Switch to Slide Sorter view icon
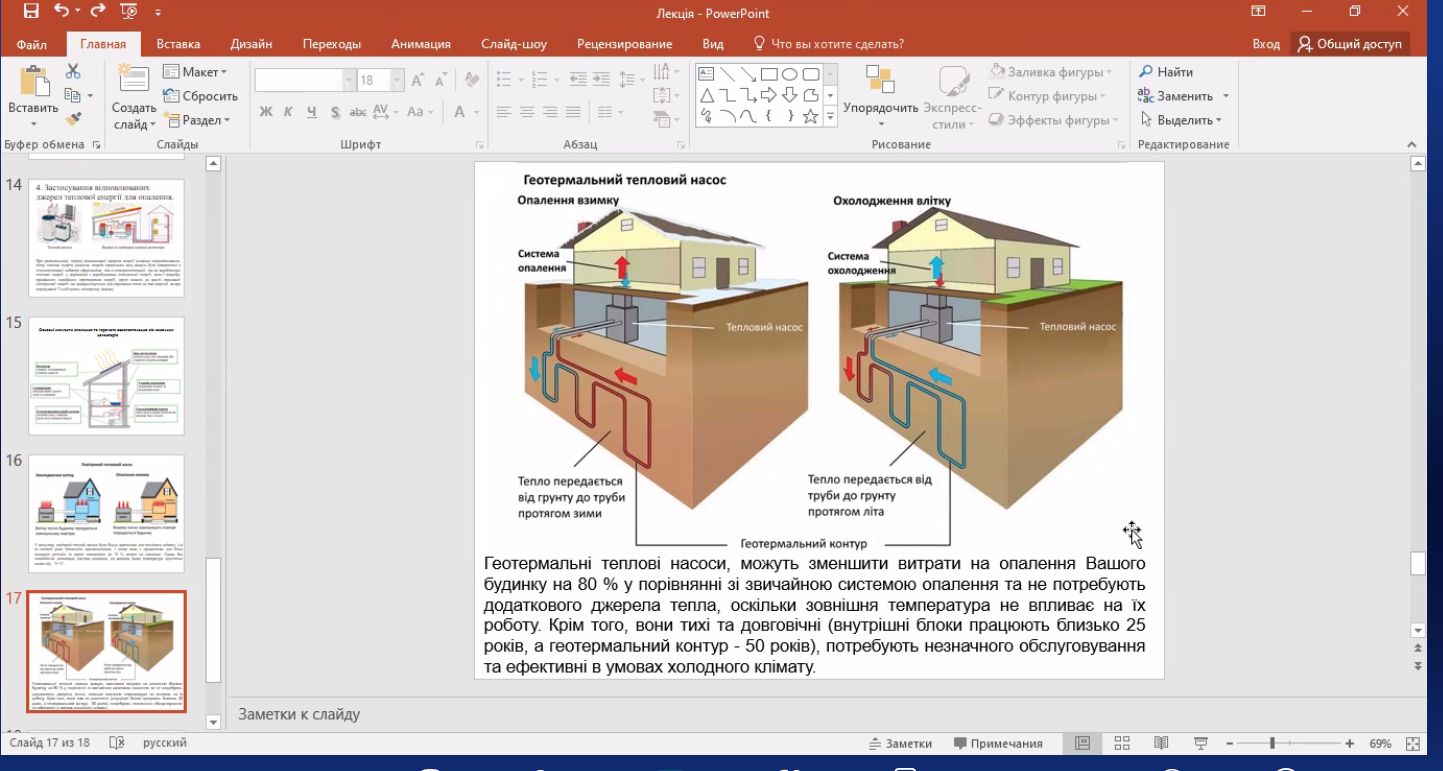This screenshot has height=771, width=1443. [1121, 743]
